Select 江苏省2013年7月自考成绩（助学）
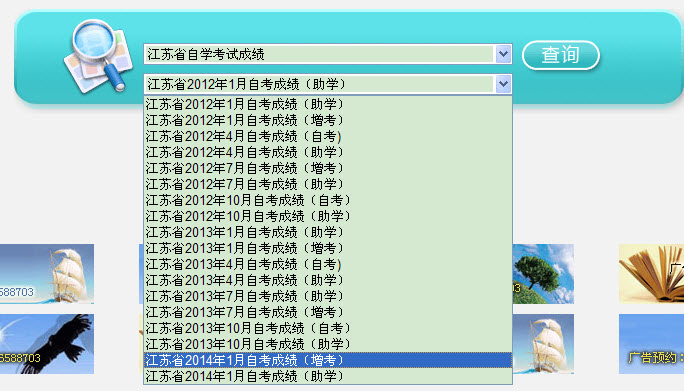Viewport: 684px width, 391px height. click(x=328, y=296)
